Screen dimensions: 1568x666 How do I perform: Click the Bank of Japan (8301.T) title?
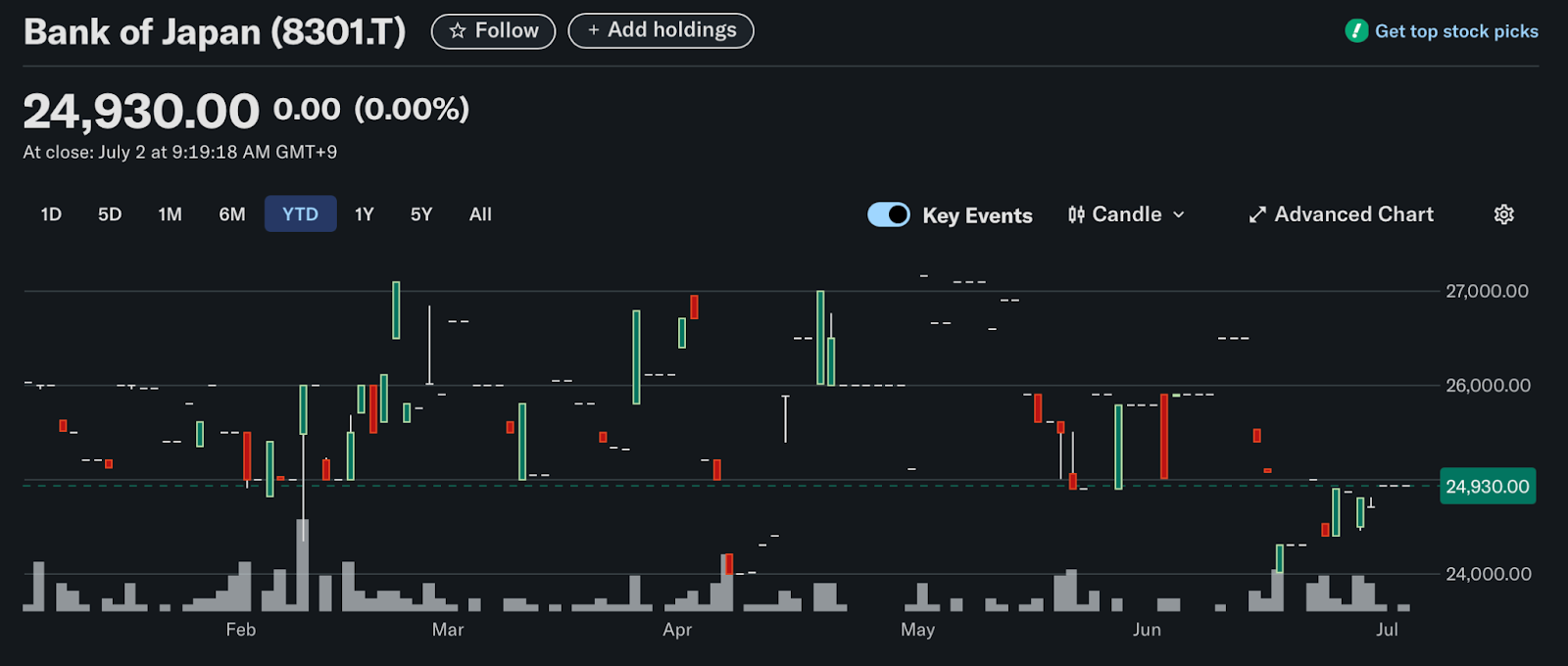215,32
